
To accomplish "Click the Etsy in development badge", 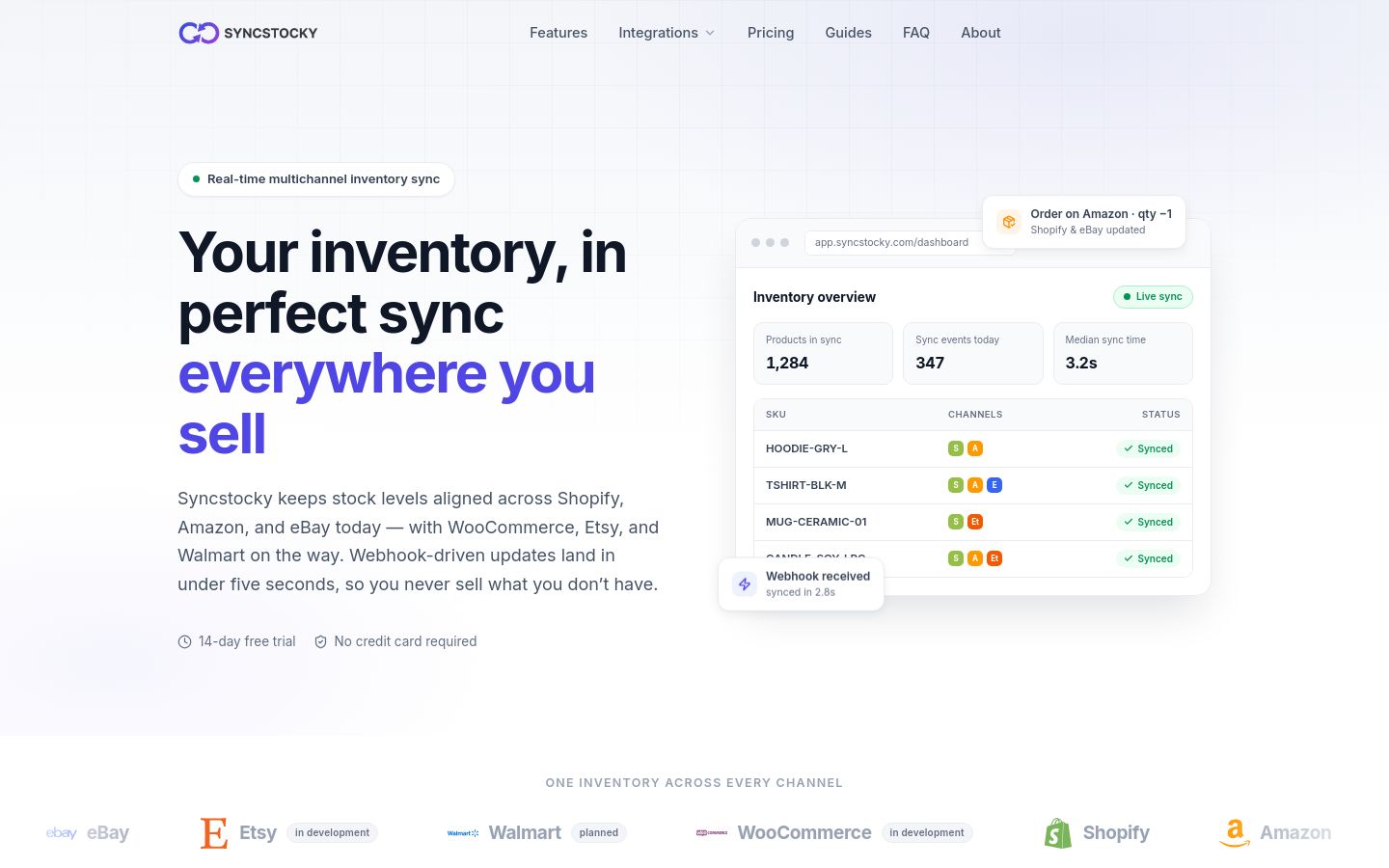I will [x=332, y=832].
